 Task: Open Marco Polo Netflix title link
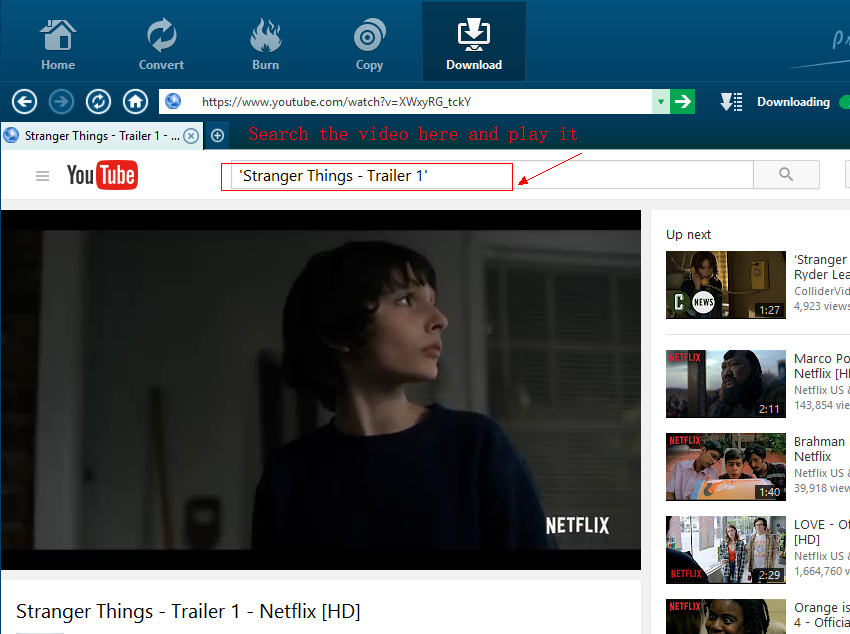tap(822, 366)
